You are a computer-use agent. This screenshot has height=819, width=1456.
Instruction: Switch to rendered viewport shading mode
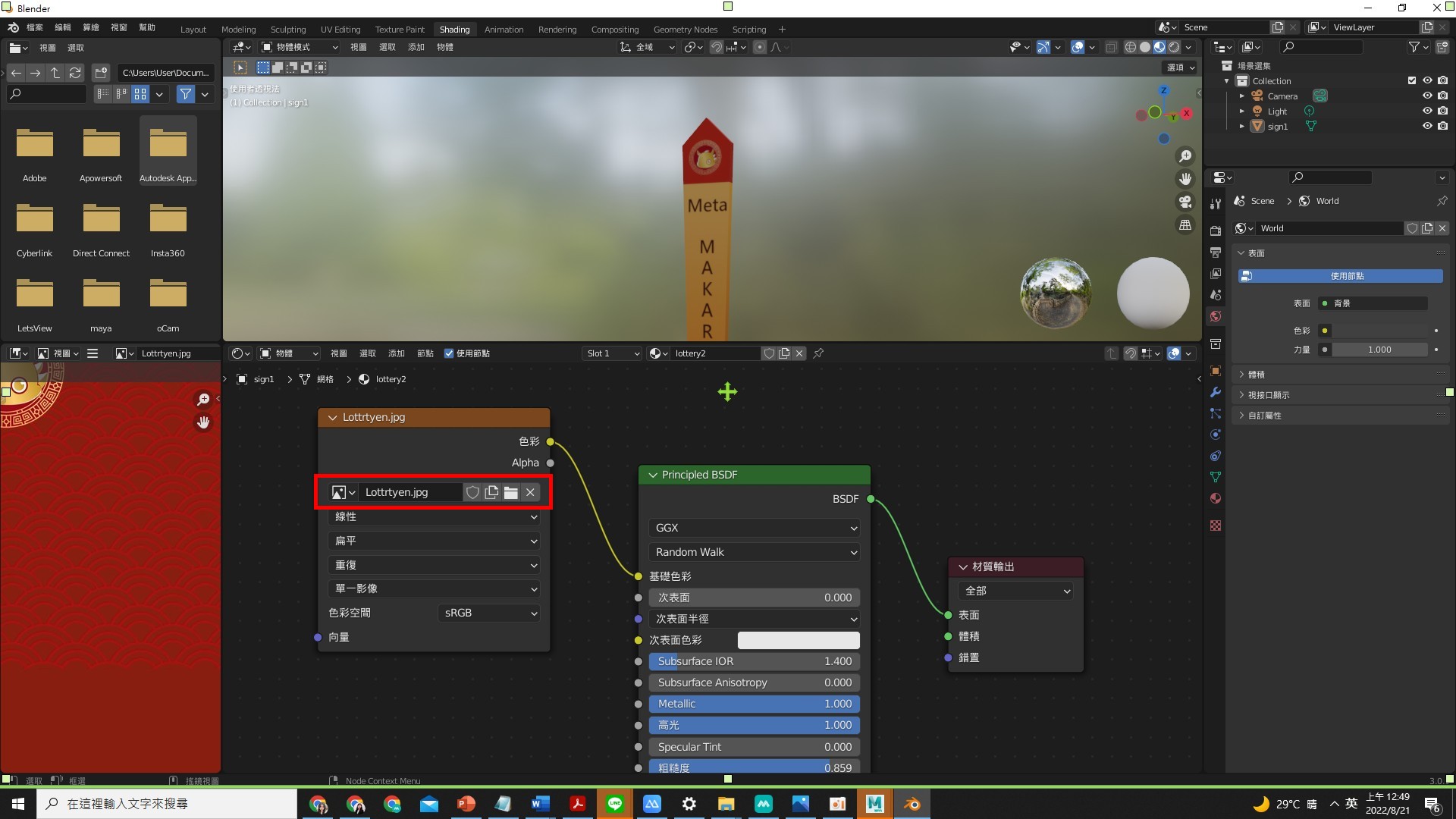click(x=1174, y=47)
